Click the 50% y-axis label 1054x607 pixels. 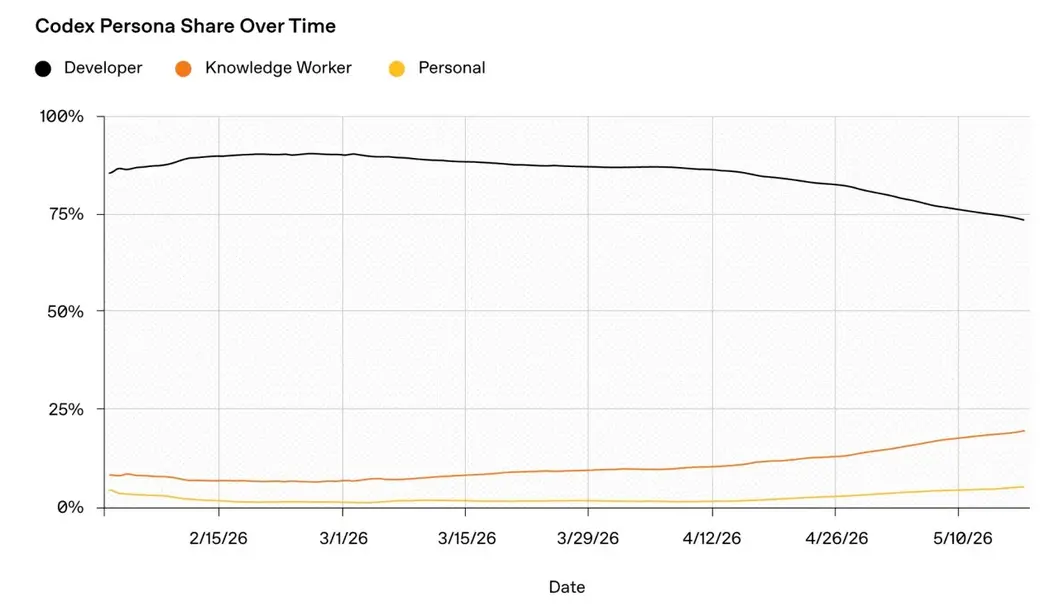click(66, 312)
